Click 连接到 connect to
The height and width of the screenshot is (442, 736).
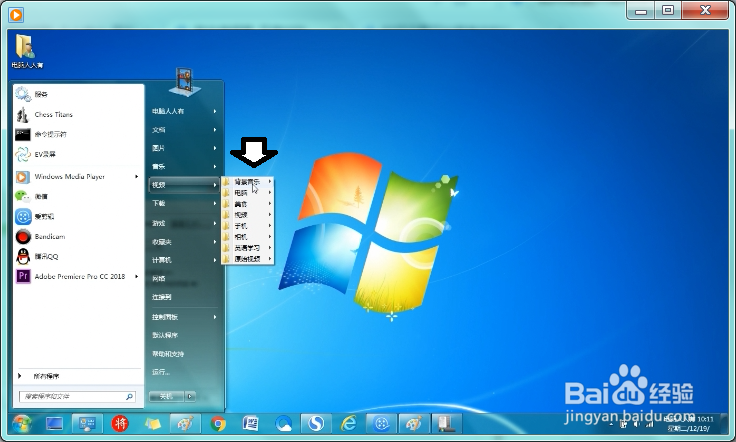[x=184, y=297]
